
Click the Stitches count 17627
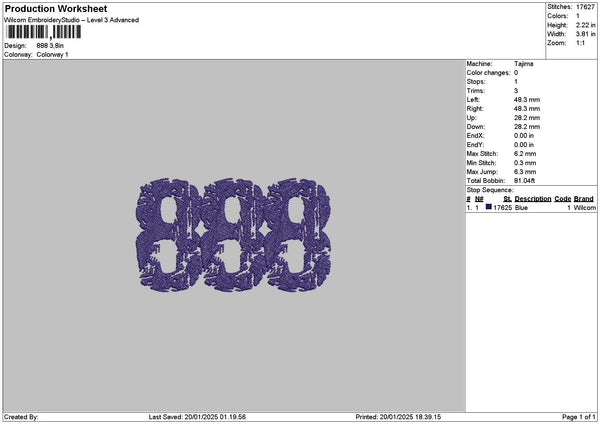pyautogui.click(x=585, y=7)
